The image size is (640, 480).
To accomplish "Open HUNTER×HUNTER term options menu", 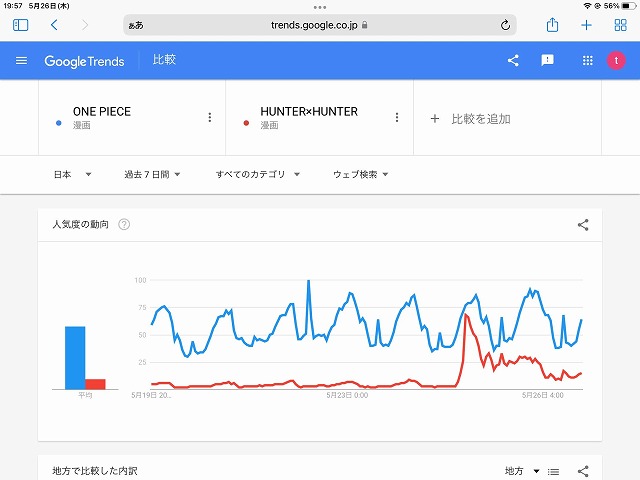I will click(x=397, y=118).
